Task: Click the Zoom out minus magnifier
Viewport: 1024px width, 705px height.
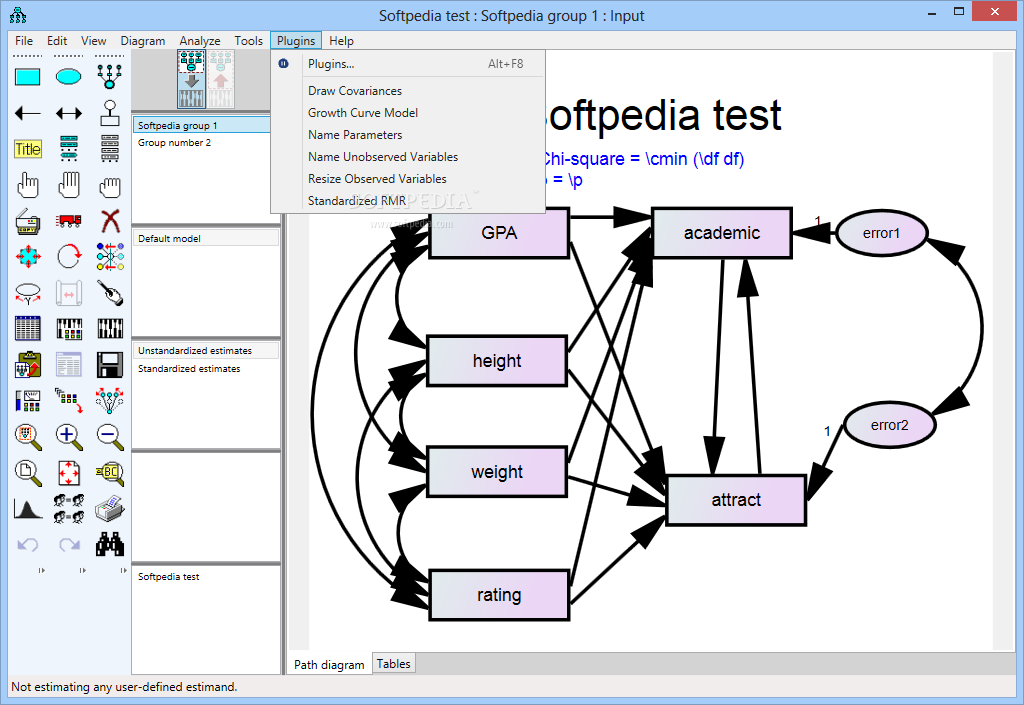Action: coord(110,437)
